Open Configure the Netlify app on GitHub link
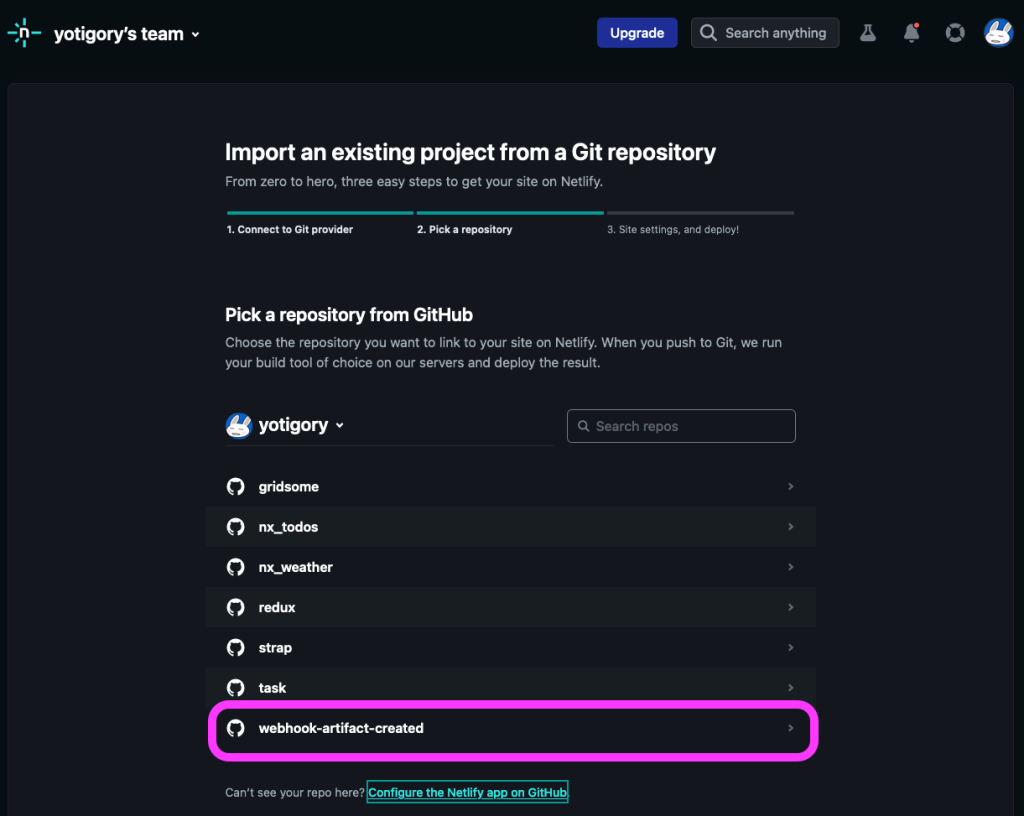 tap(467, 792)
